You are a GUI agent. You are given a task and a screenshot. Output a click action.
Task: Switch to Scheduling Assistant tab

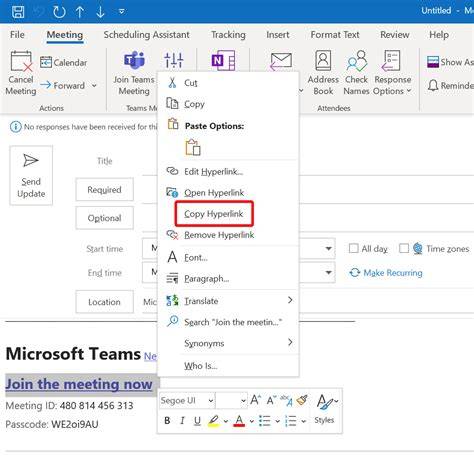146,35
